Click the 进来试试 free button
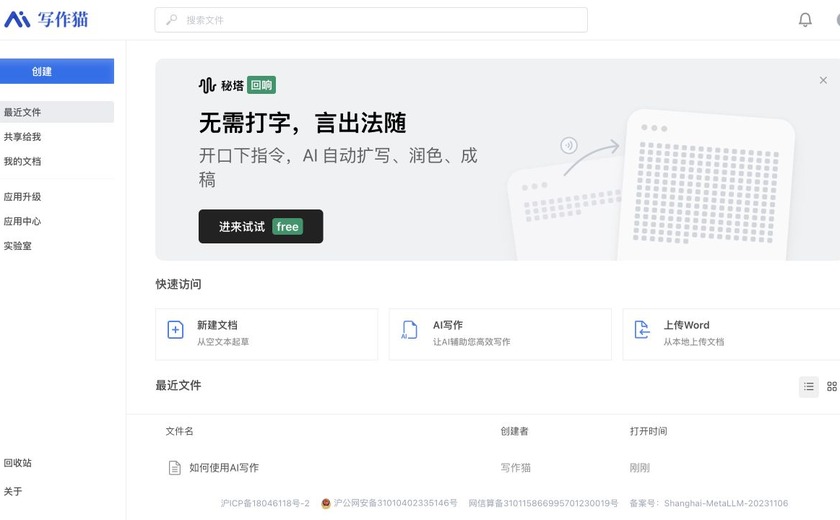 (x=261, y=227)
